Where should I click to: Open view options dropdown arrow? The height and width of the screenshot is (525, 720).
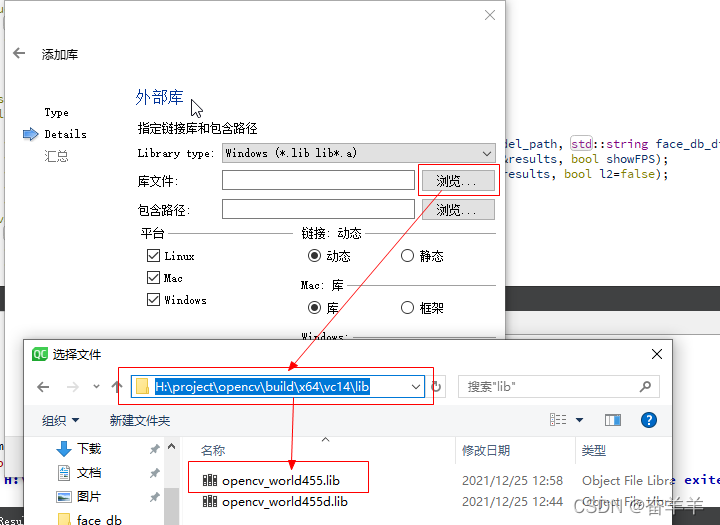579,420
